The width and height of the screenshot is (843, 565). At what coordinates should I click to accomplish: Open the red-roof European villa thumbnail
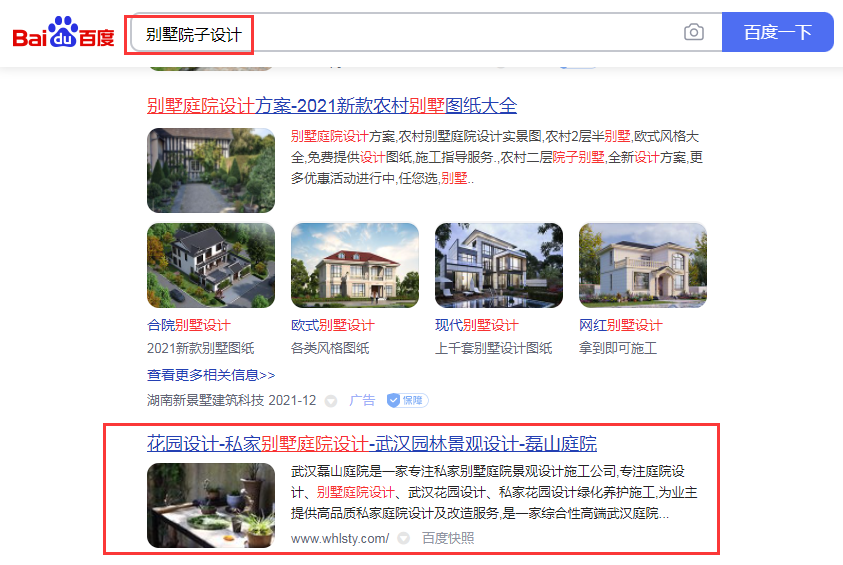tap(355, 266)
